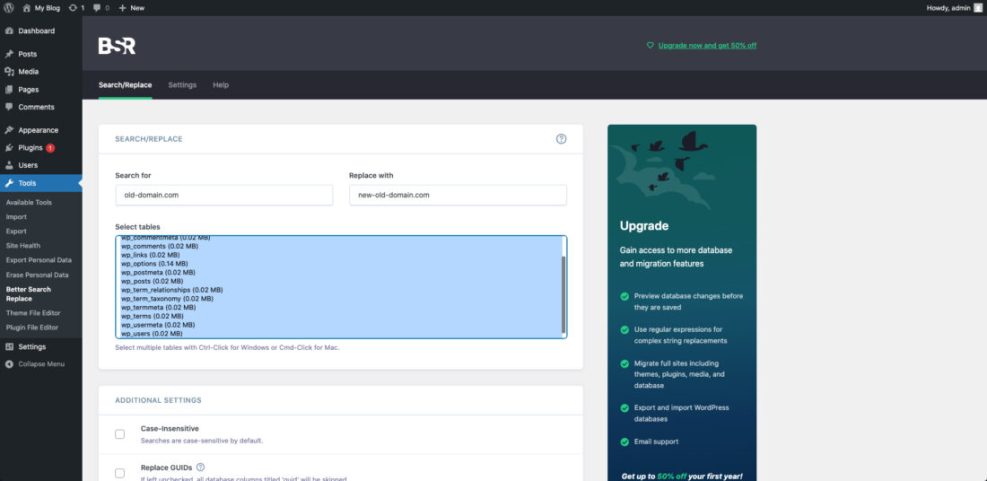
Task: Open Better Search Replace submenu item
Action: click(28, 294)
